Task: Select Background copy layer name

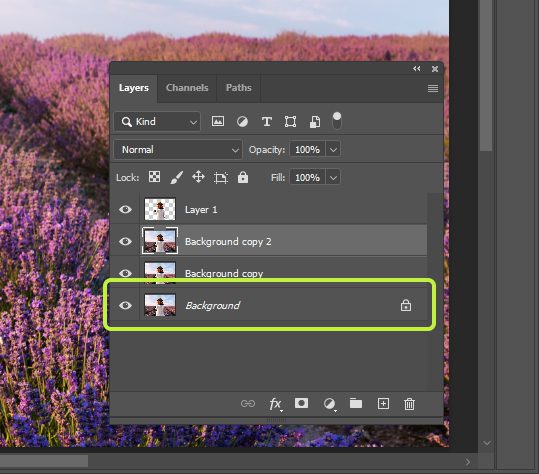Action: coord(224,273)
